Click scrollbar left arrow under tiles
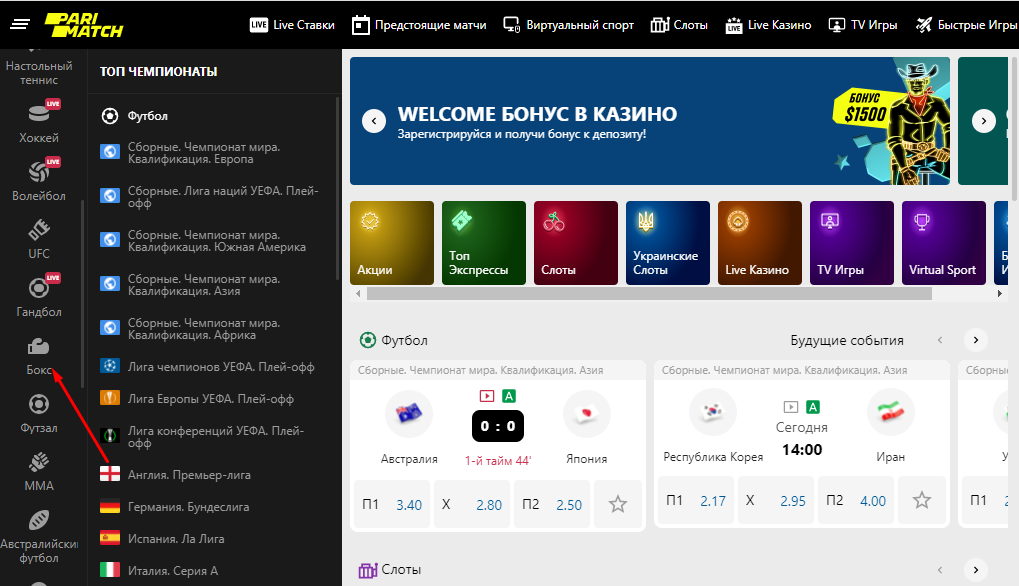The width and height of the screenshot is (1019, 586). point(357,294)
